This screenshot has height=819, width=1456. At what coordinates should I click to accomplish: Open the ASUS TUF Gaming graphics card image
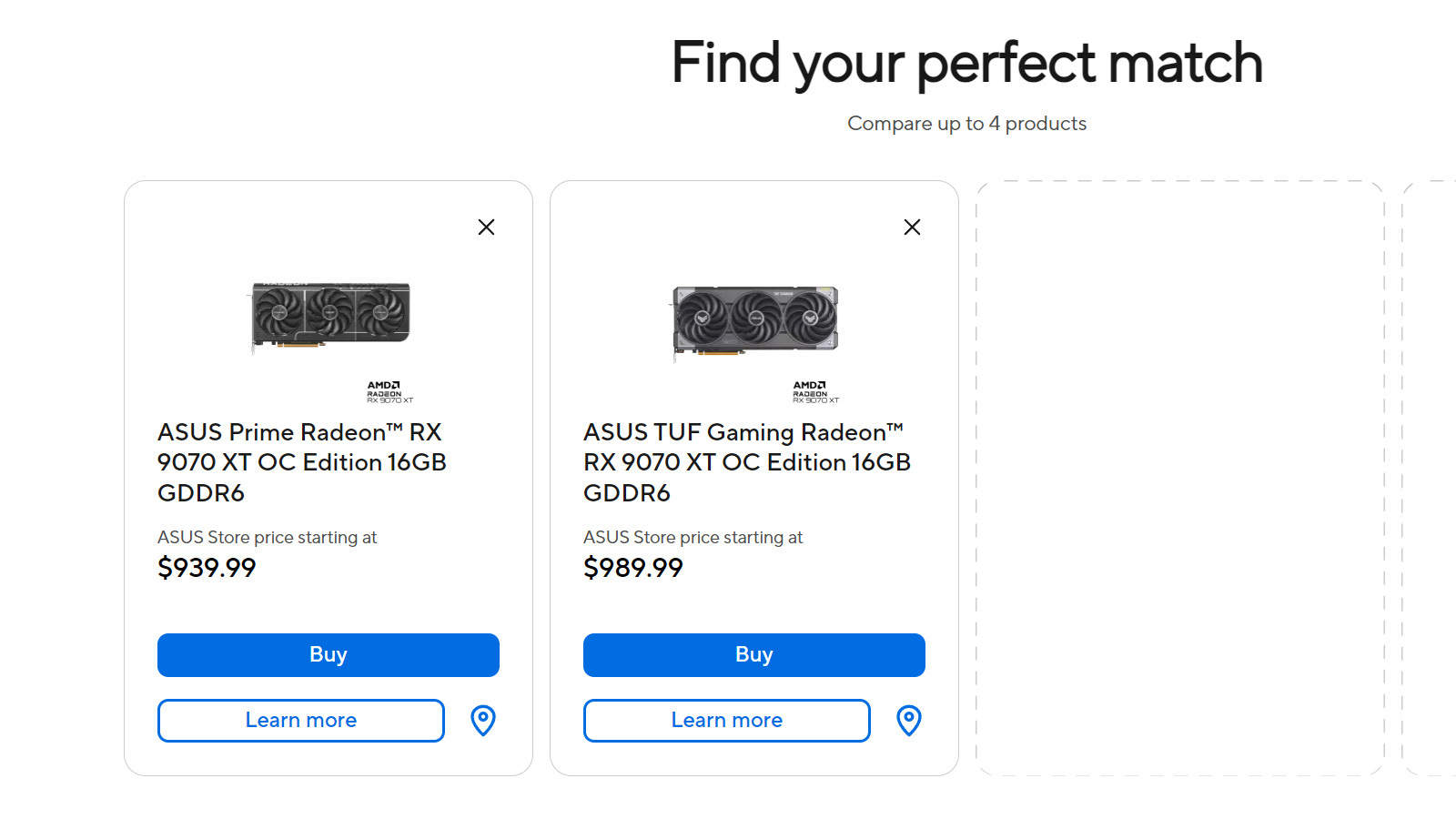pos(755,318)
